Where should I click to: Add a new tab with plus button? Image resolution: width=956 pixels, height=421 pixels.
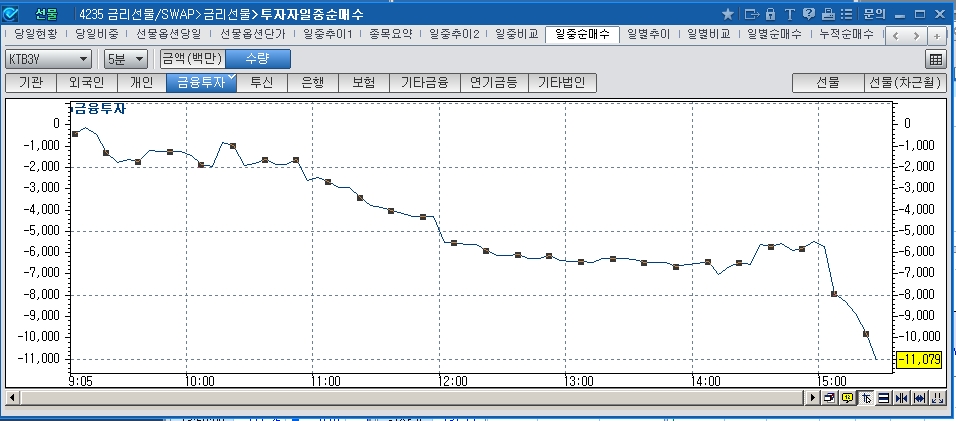pos(937,36)
